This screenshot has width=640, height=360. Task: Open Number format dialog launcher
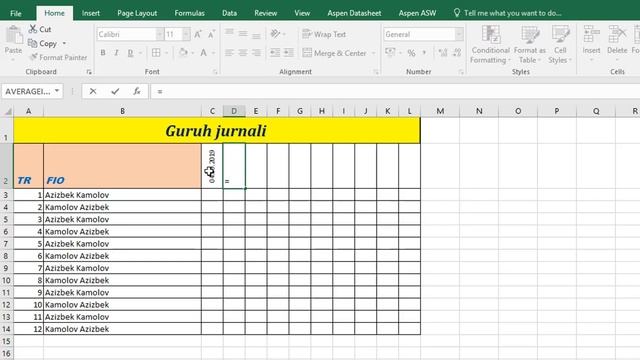point(461,72)
